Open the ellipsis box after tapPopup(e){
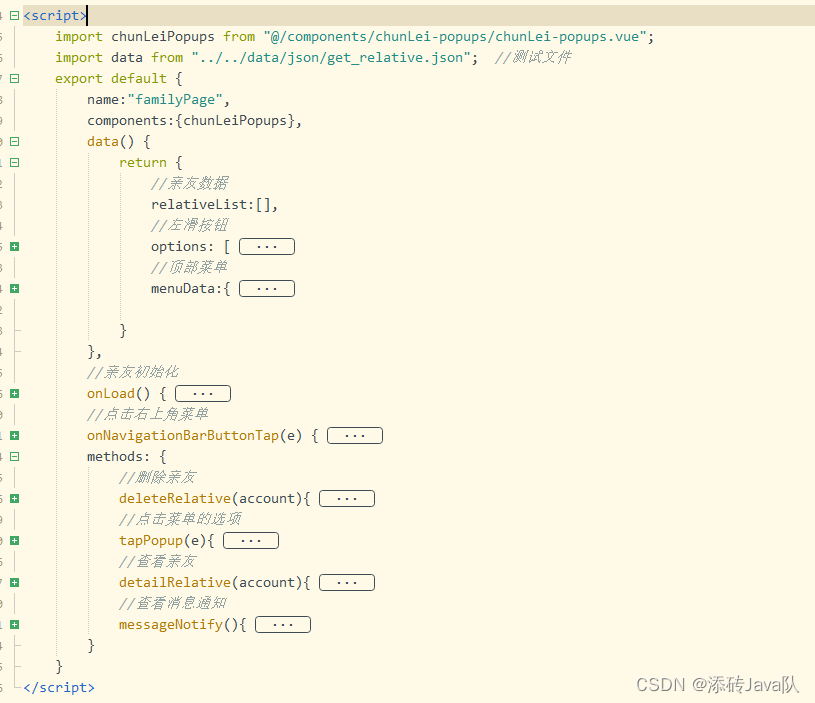 (x=251, y=540)
